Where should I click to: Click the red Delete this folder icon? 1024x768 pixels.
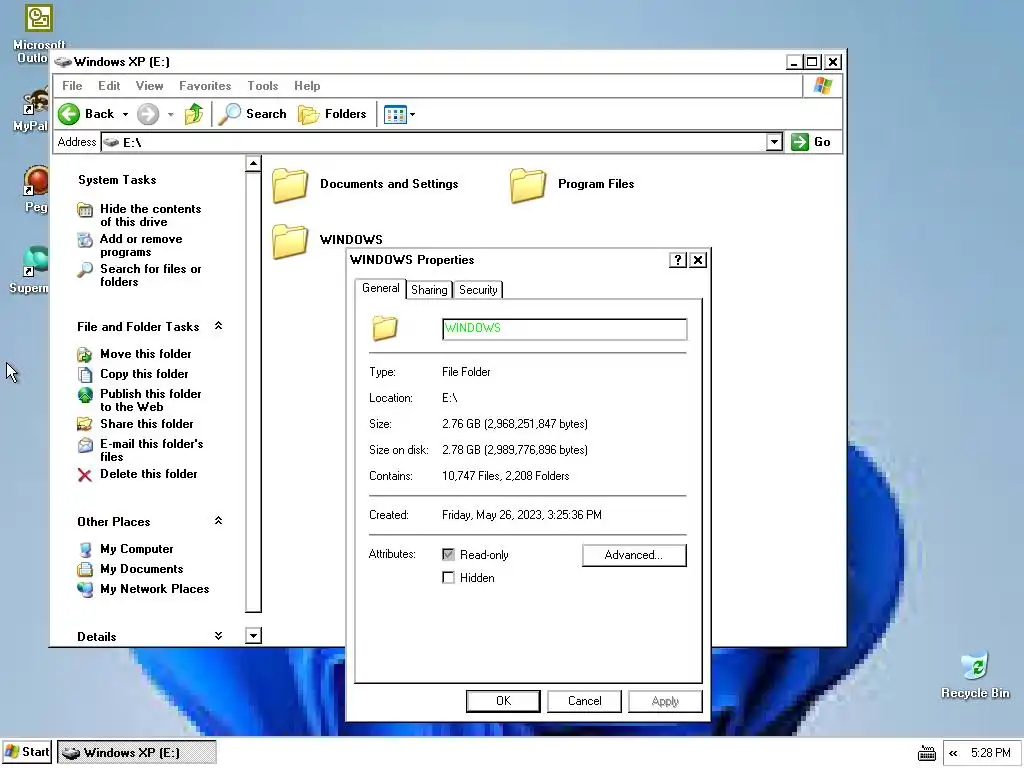pos(85,475)
